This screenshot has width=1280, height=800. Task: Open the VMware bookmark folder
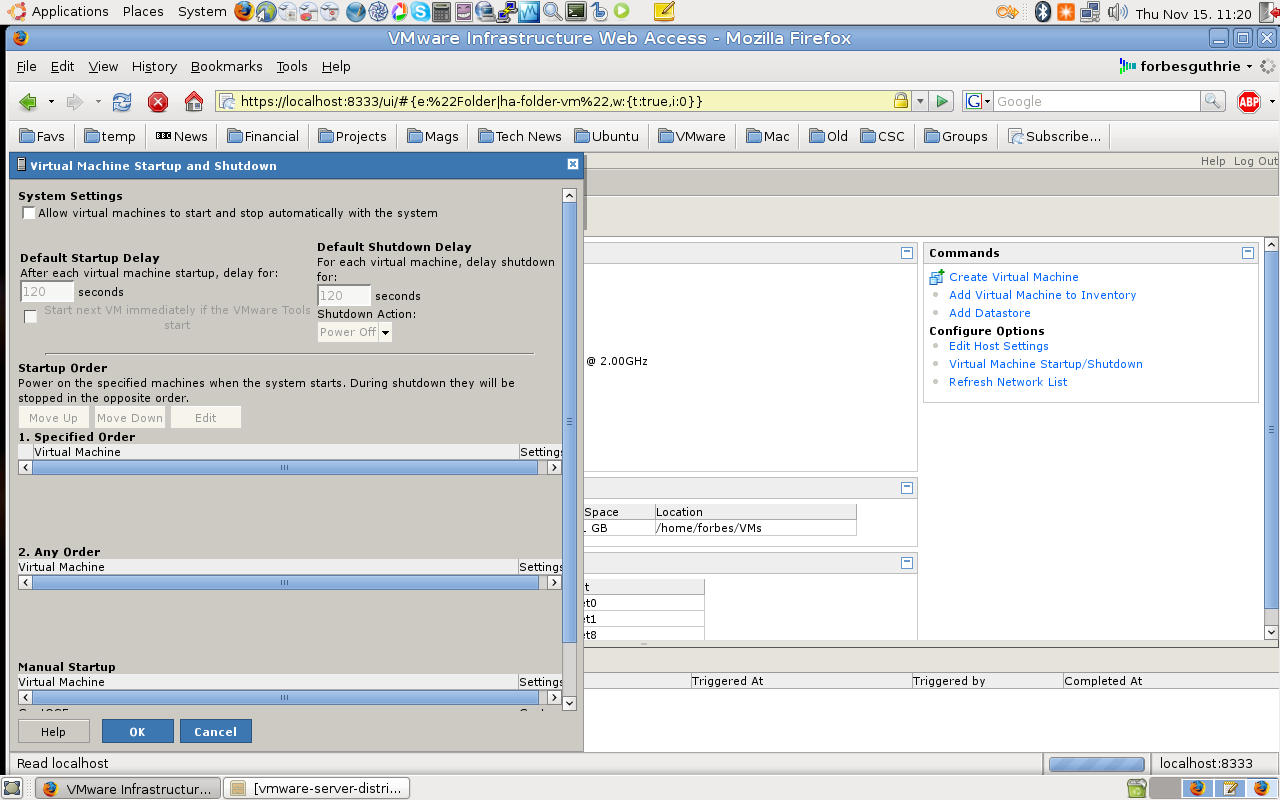coord(691,136)
